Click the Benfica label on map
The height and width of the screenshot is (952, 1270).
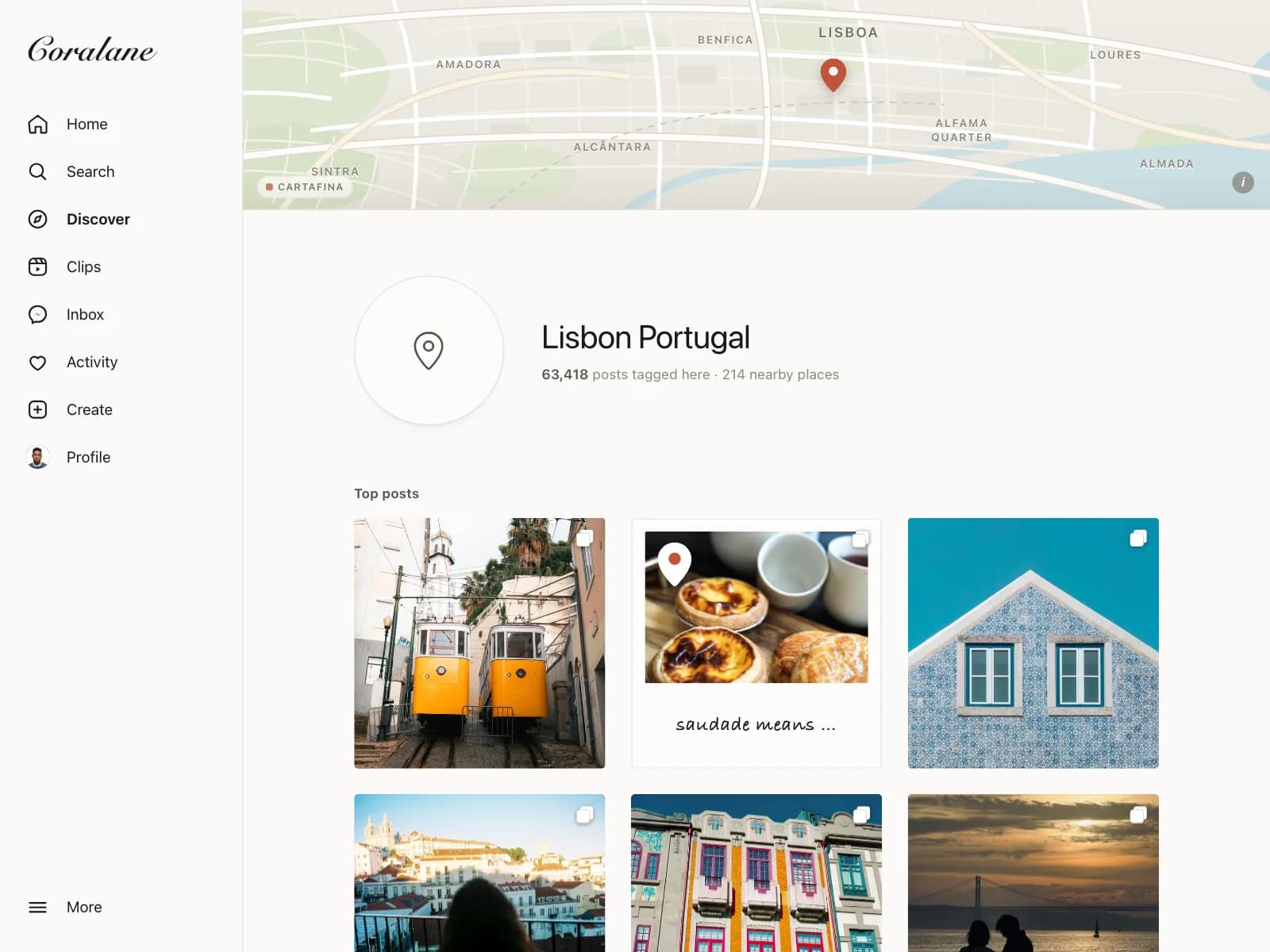click(725, 40)
